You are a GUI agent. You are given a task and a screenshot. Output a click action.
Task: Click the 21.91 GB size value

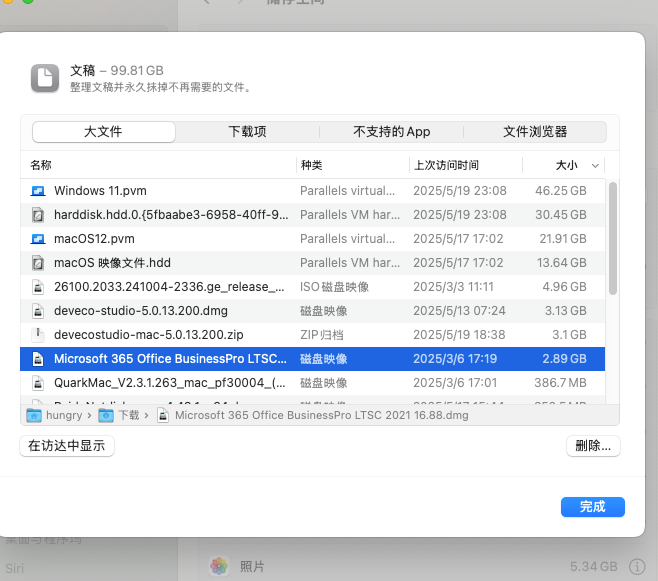click(x=563, y=239)
